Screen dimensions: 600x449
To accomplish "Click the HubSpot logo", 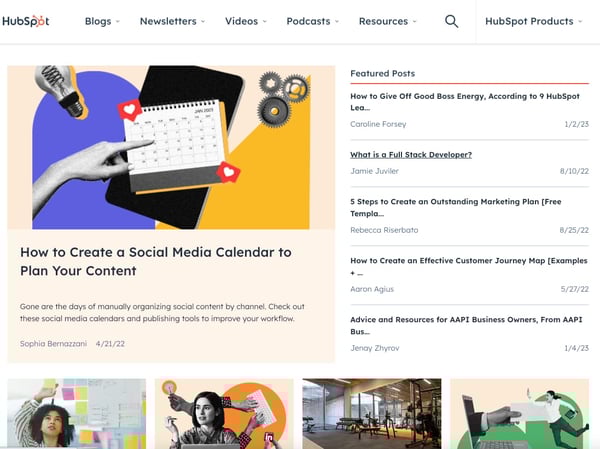I will coord(26,21).
